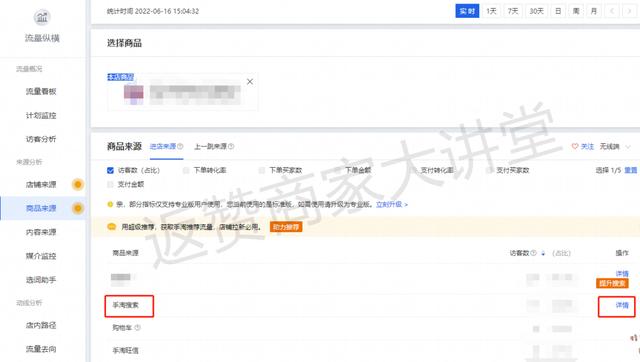Open 访客分析 in the sidebar
Viewport: 640px width, 362px height.
coord(41,139)
